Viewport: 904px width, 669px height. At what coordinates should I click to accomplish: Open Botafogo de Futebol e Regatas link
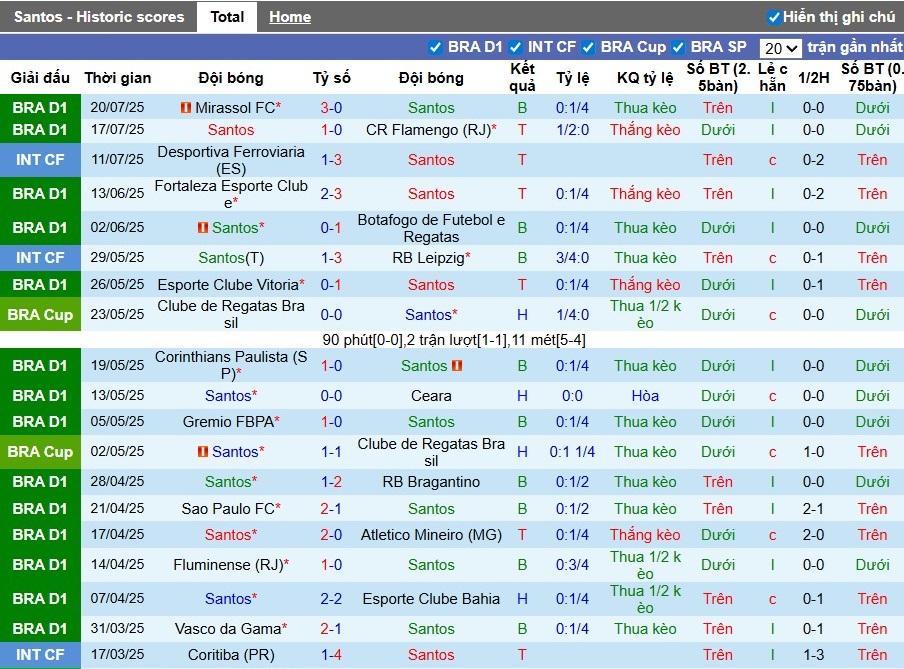(431, 228)
